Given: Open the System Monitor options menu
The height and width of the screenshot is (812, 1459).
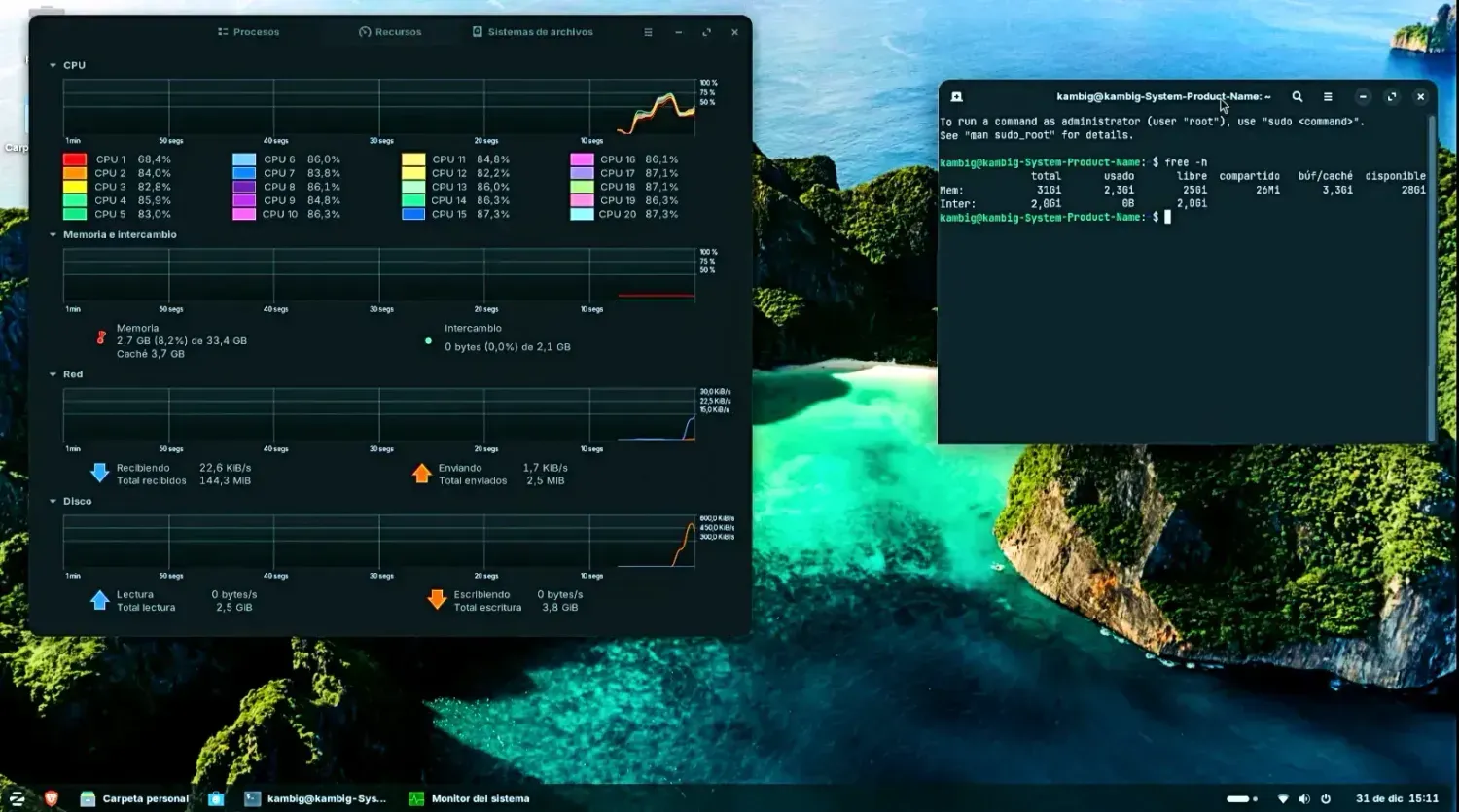Looking at the screenshot, I should (x=647, y=32).
